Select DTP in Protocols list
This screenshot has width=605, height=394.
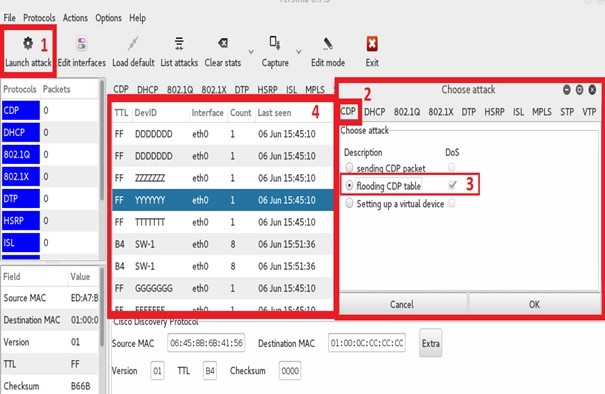(x=21, y=198)
